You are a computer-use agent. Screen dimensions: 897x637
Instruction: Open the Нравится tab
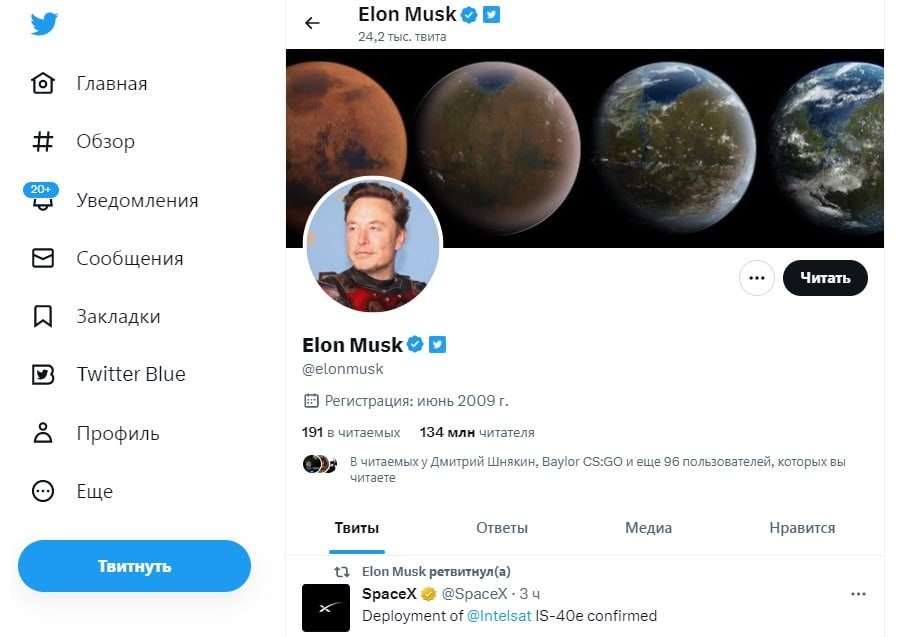point(802,528)
